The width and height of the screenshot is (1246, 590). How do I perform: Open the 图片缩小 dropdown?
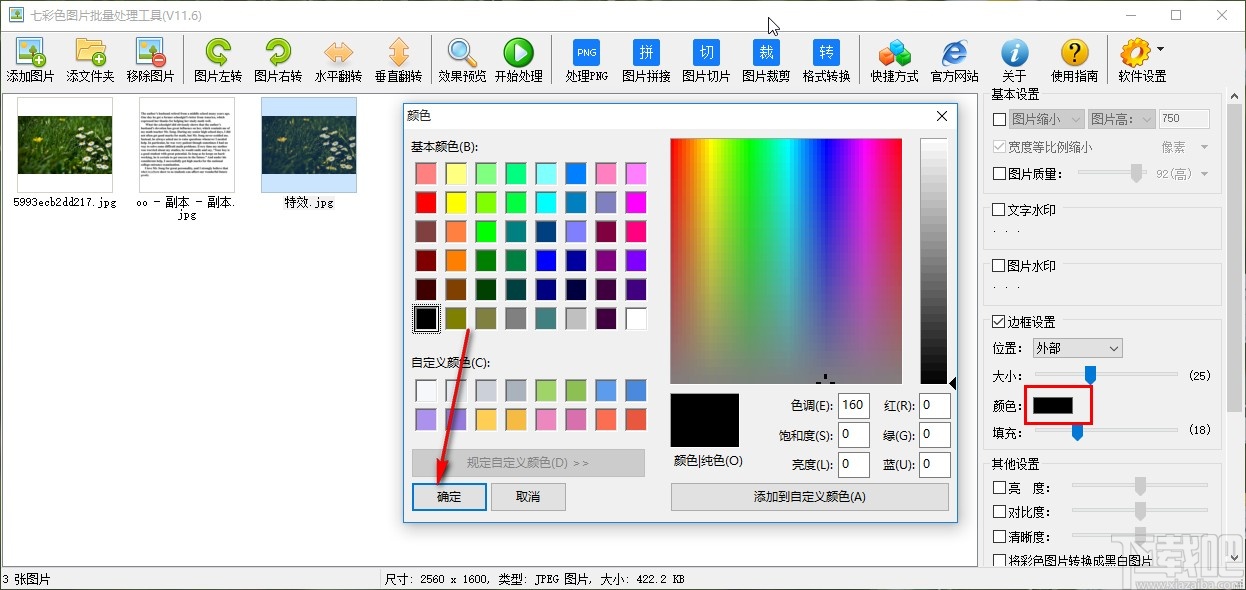(1046, 119)
